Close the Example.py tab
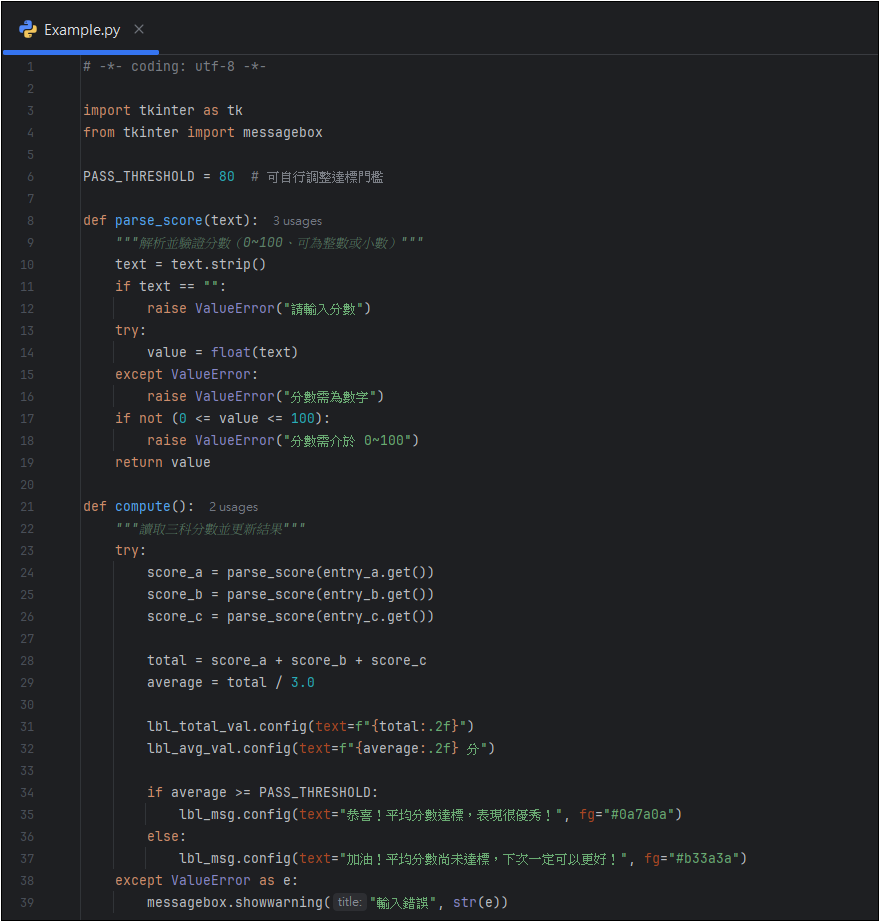Image resolution: width=880 pixels, height=922 pixels. click(139, 29)
